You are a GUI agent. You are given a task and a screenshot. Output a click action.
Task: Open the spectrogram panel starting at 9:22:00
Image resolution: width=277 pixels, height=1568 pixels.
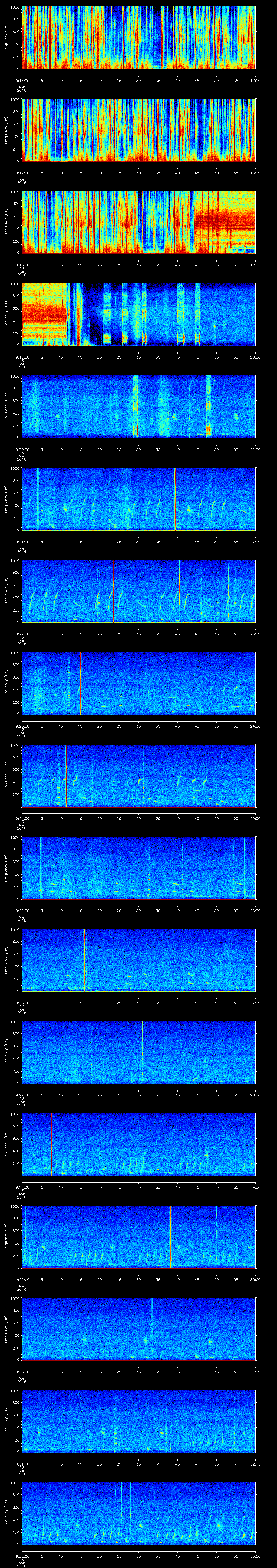[139, 591]
